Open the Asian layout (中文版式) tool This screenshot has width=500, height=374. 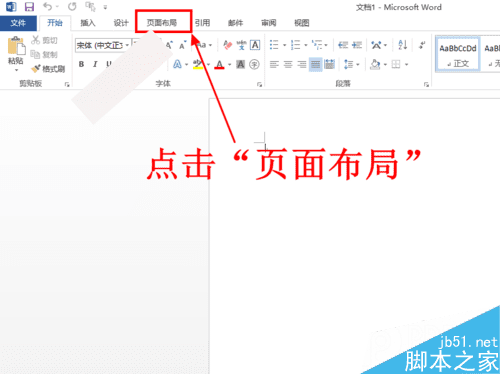tap(376, 45)
